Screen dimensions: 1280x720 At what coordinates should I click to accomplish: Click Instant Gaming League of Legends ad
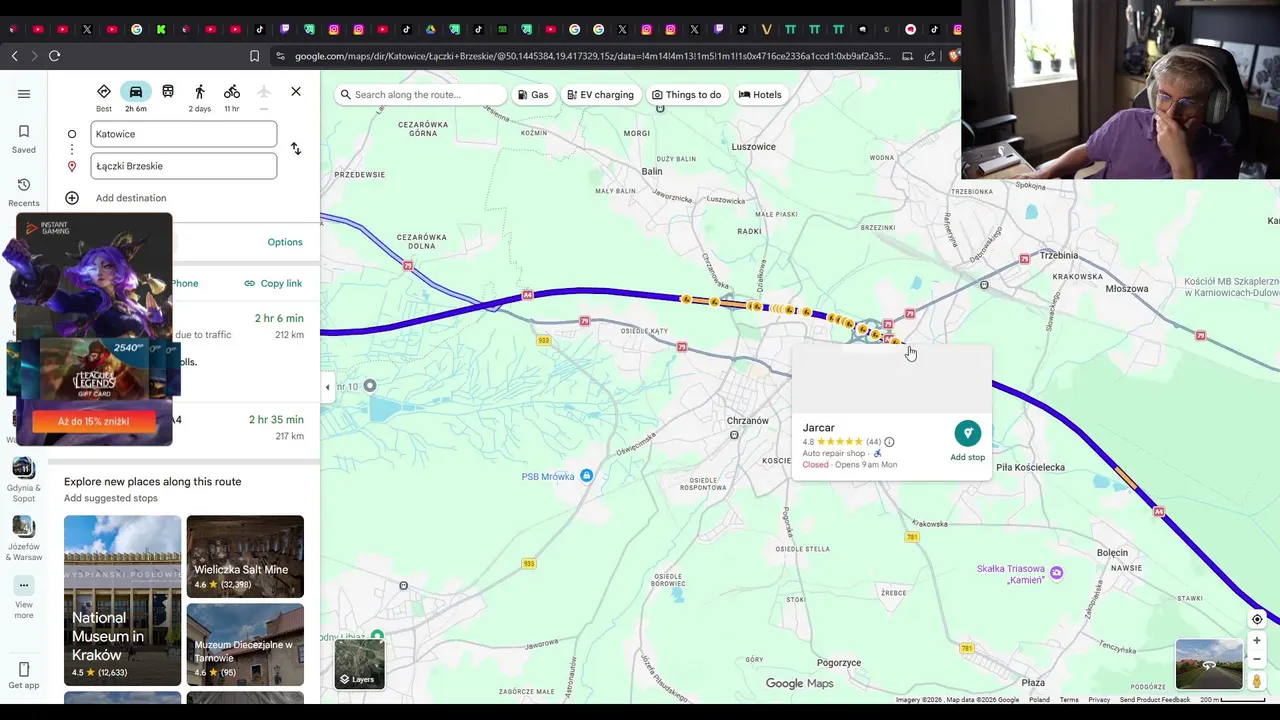point(94,330)
